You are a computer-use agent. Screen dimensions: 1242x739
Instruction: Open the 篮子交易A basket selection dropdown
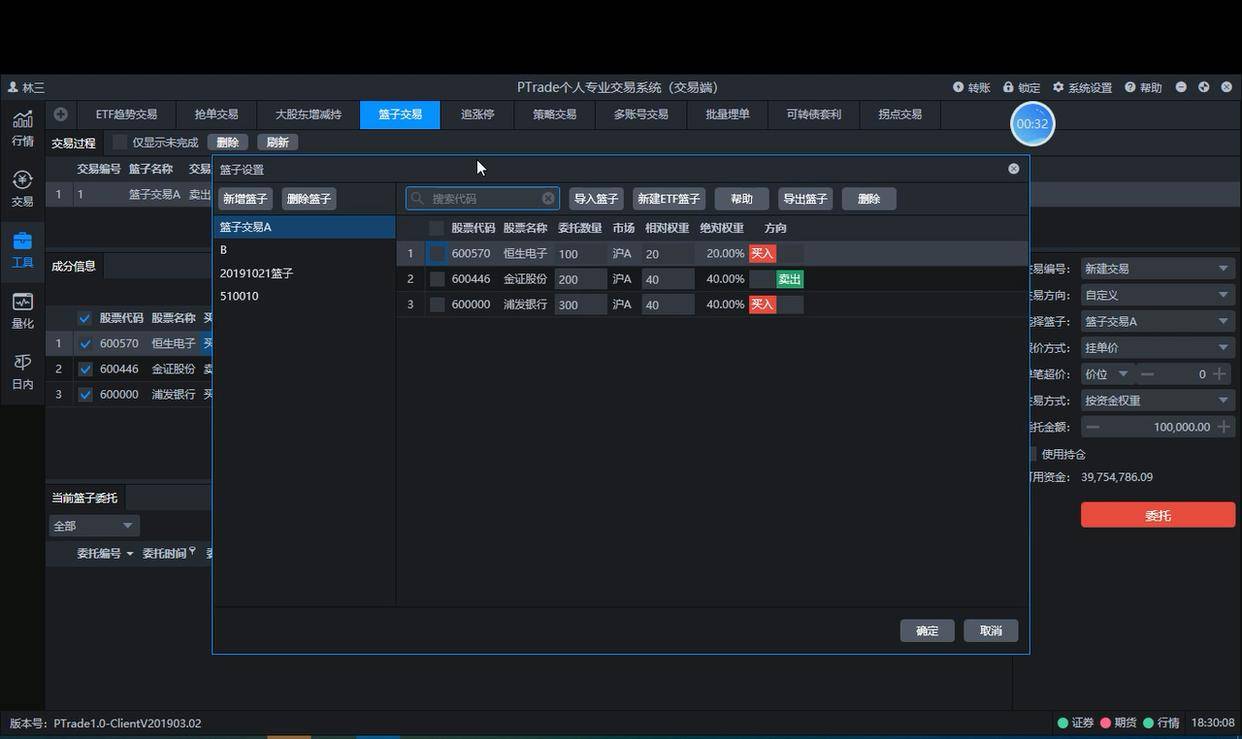tap(1157, 321)
